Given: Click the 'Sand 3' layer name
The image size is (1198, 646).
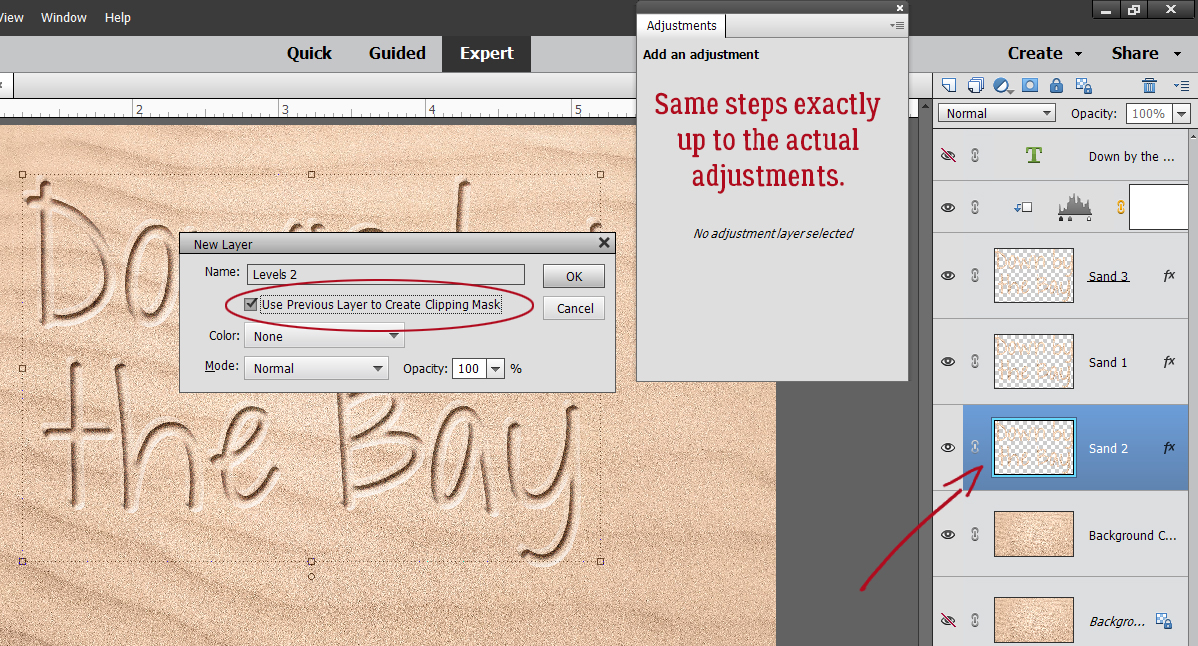Looking at the screenshot, I should click(1108, 276).
